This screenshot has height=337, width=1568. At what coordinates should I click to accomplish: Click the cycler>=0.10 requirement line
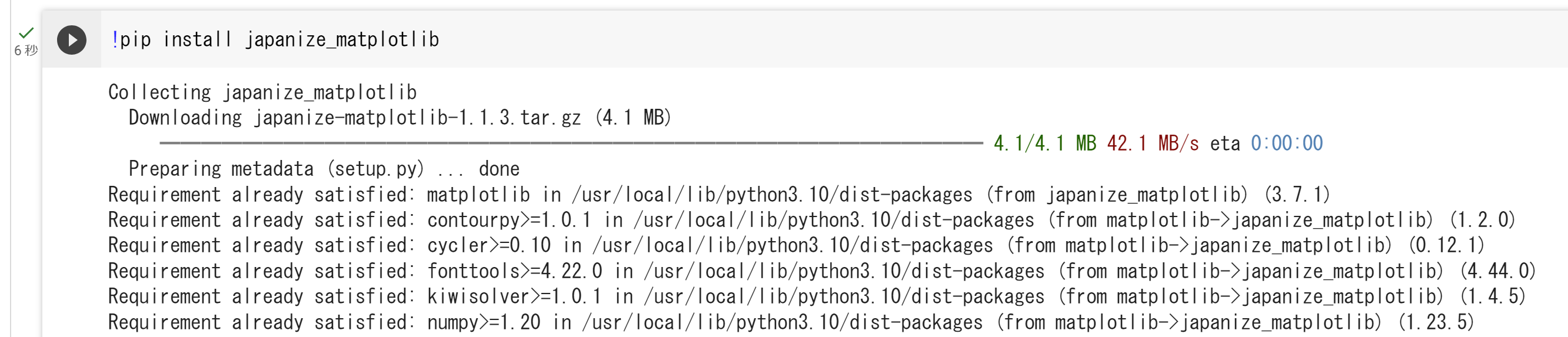pyautogui.click(x=795, y=246)
